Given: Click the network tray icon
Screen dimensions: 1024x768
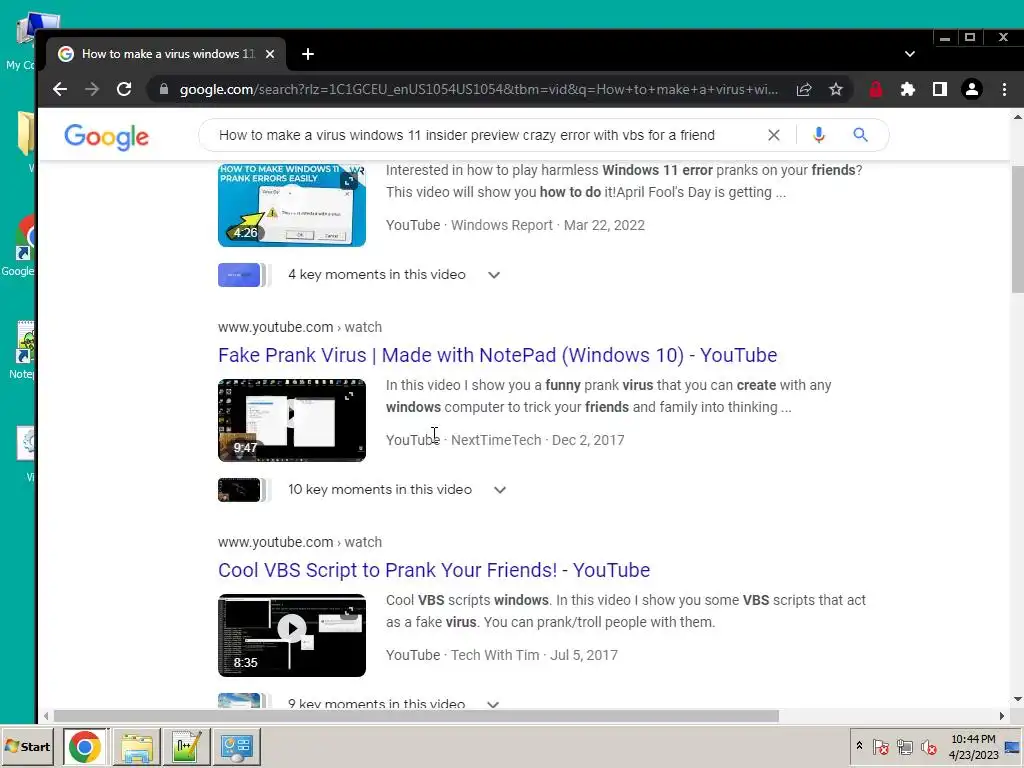Looking at the screenshot, I should [x=904, y=746].
